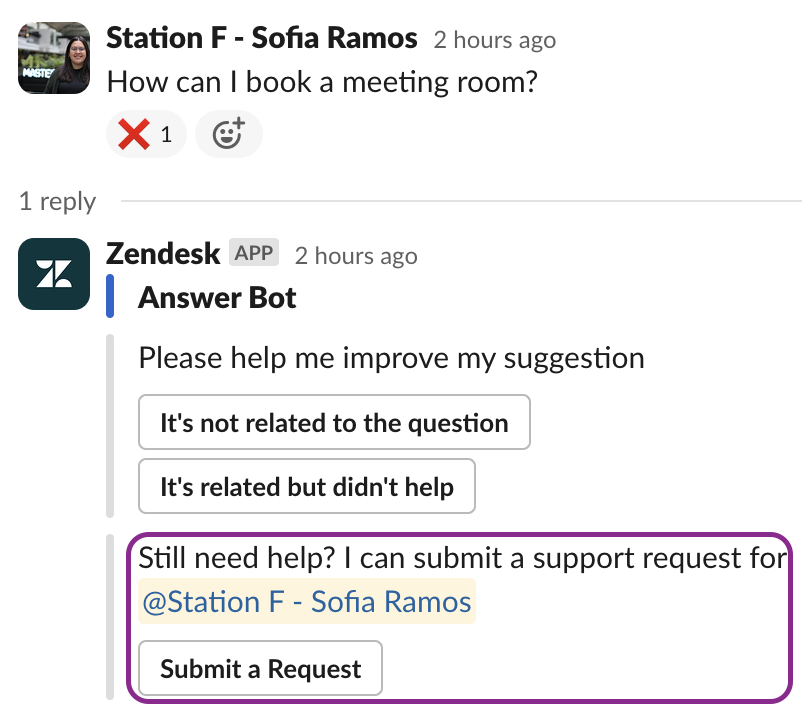Viewport: 802px width, 718px height.
Task: Click the Zendesk sender name
Action: pyautogui.click(x=163, y=254)
